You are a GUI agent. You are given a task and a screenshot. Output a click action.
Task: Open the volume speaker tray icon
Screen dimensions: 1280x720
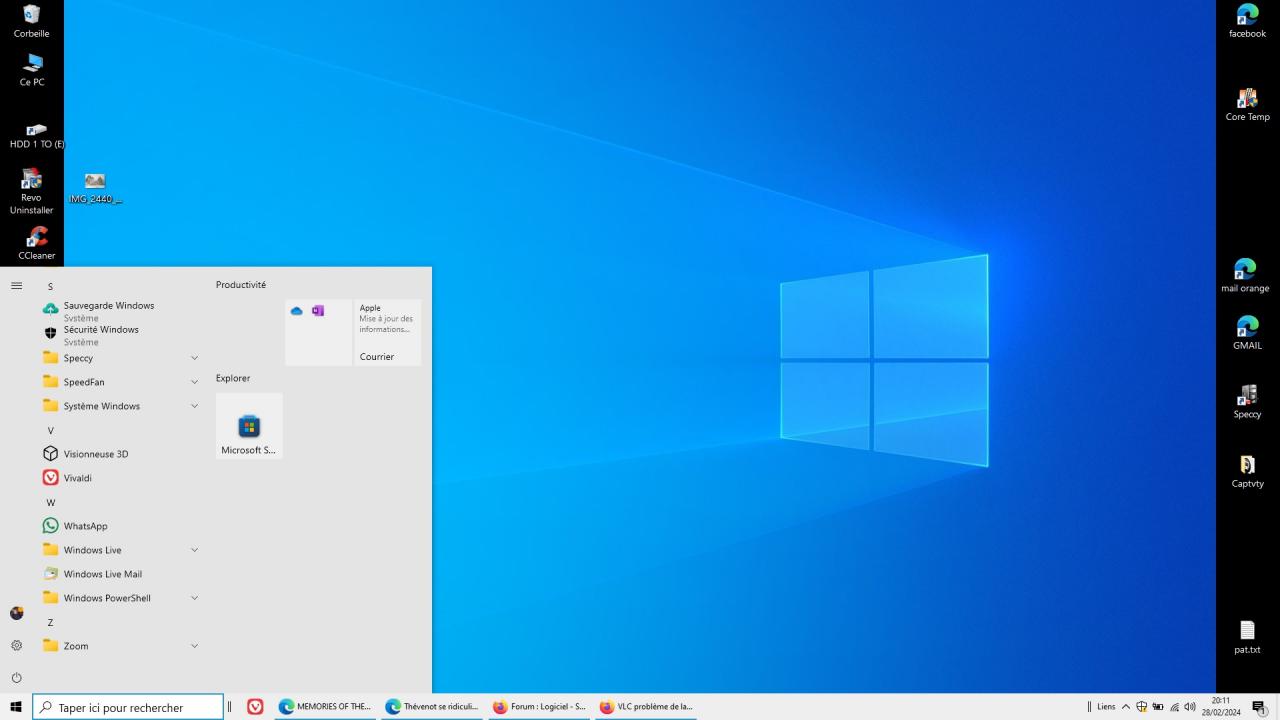click(1190, 707)
